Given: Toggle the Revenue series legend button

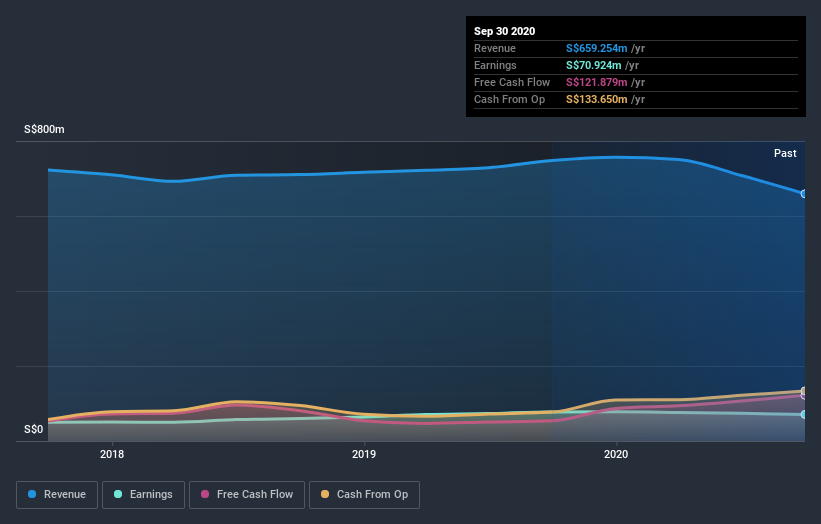Looking at the screenshot, I should pos(57,495).
